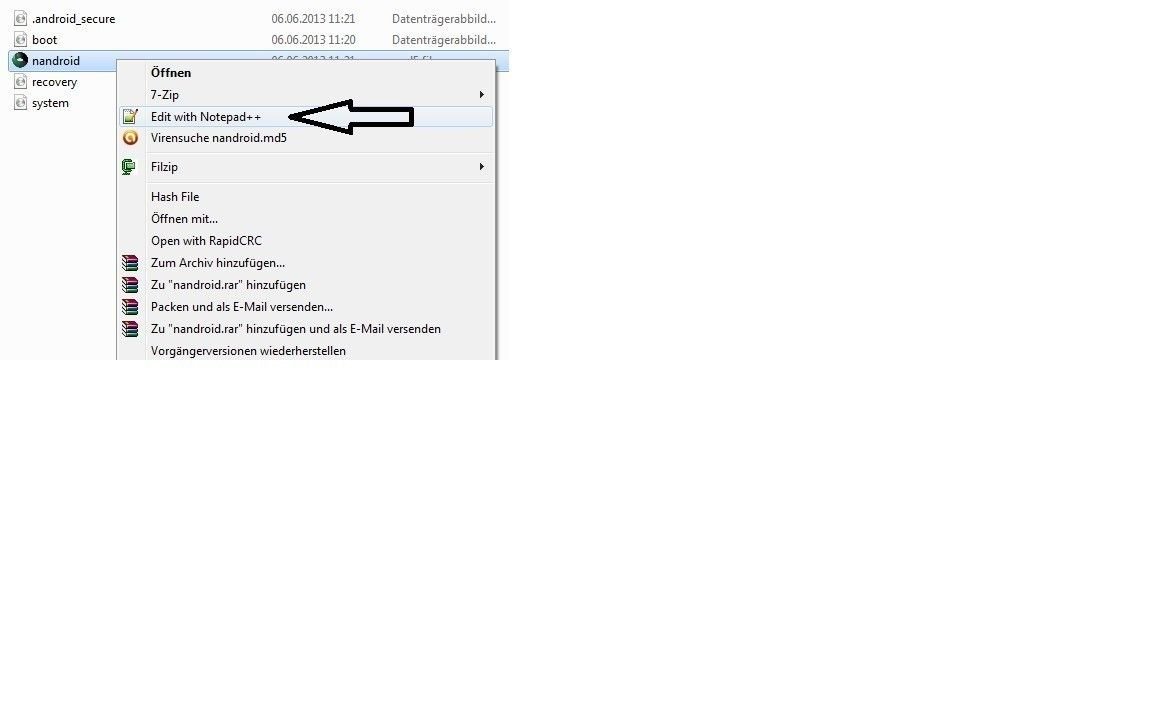Select Edit with Notepad++
The image size is (1154, 710).
(x=306, y=116)
